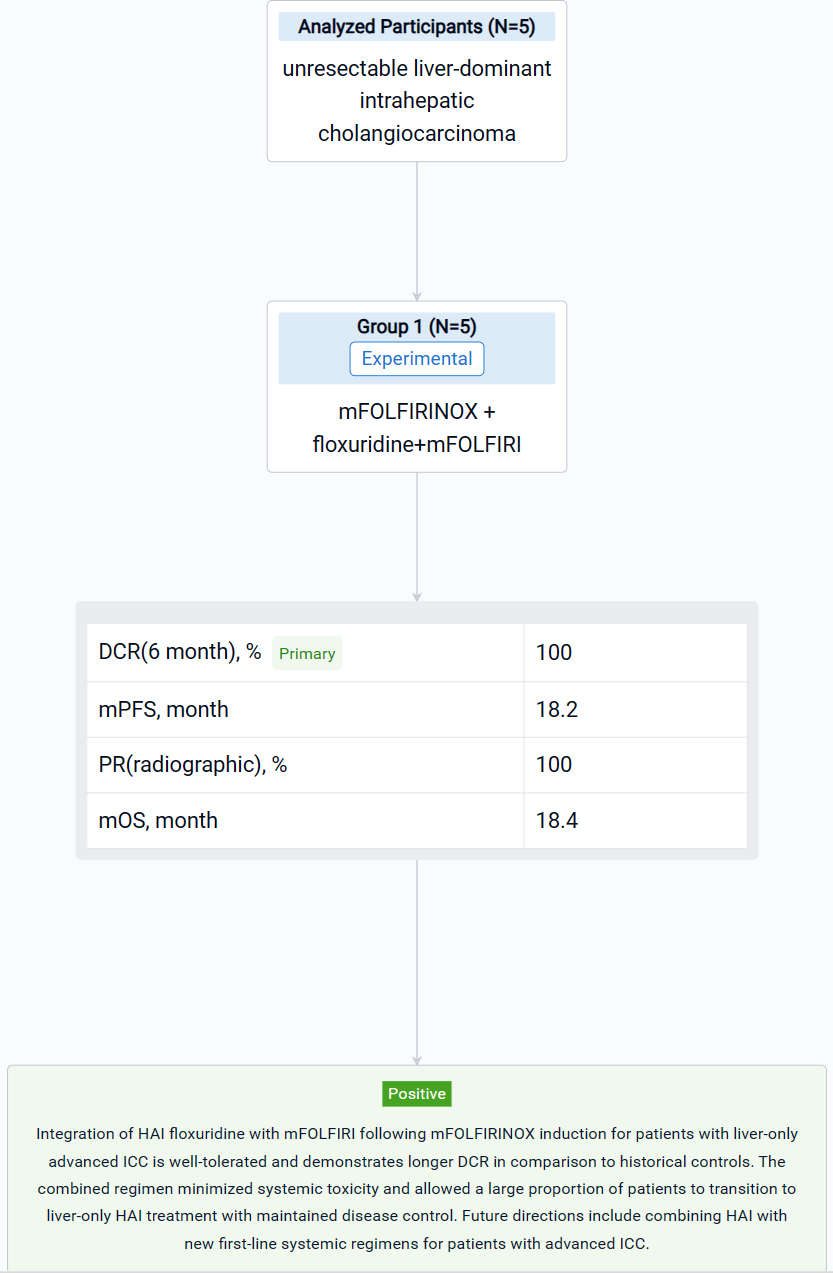Click arrowhead pointing to Group 1 box

pyautogui.click(x=417, y=296)
